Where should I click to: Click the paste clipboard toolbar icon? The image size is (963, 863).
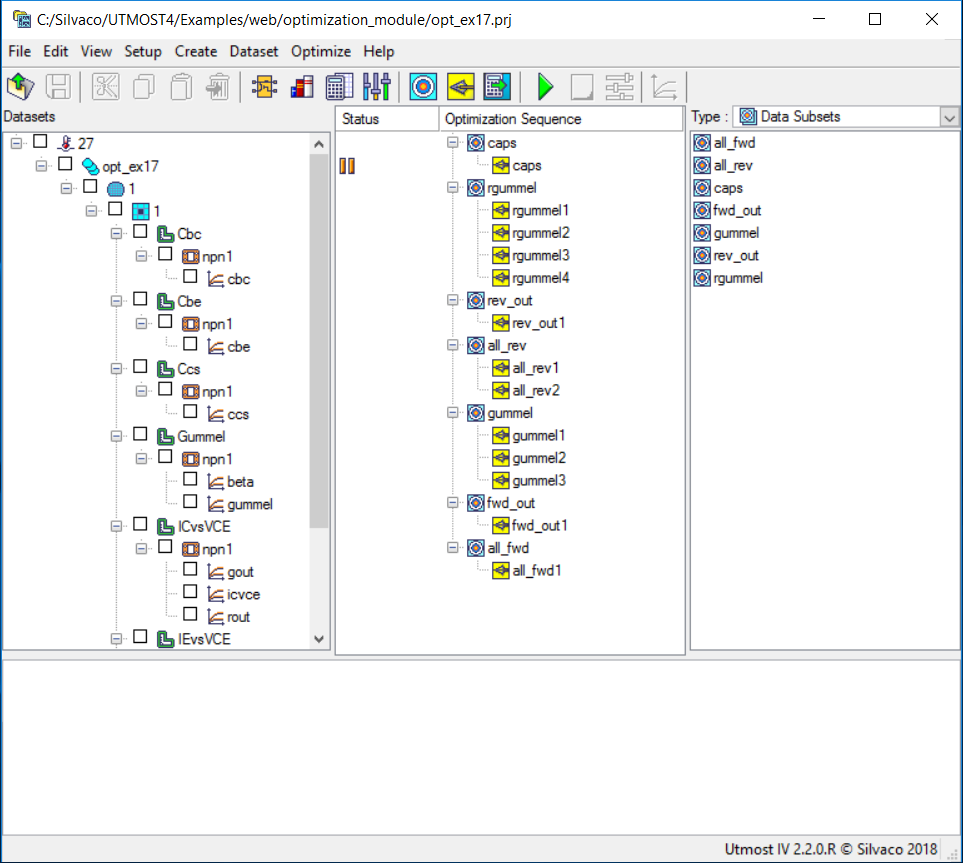coord(181,87)
